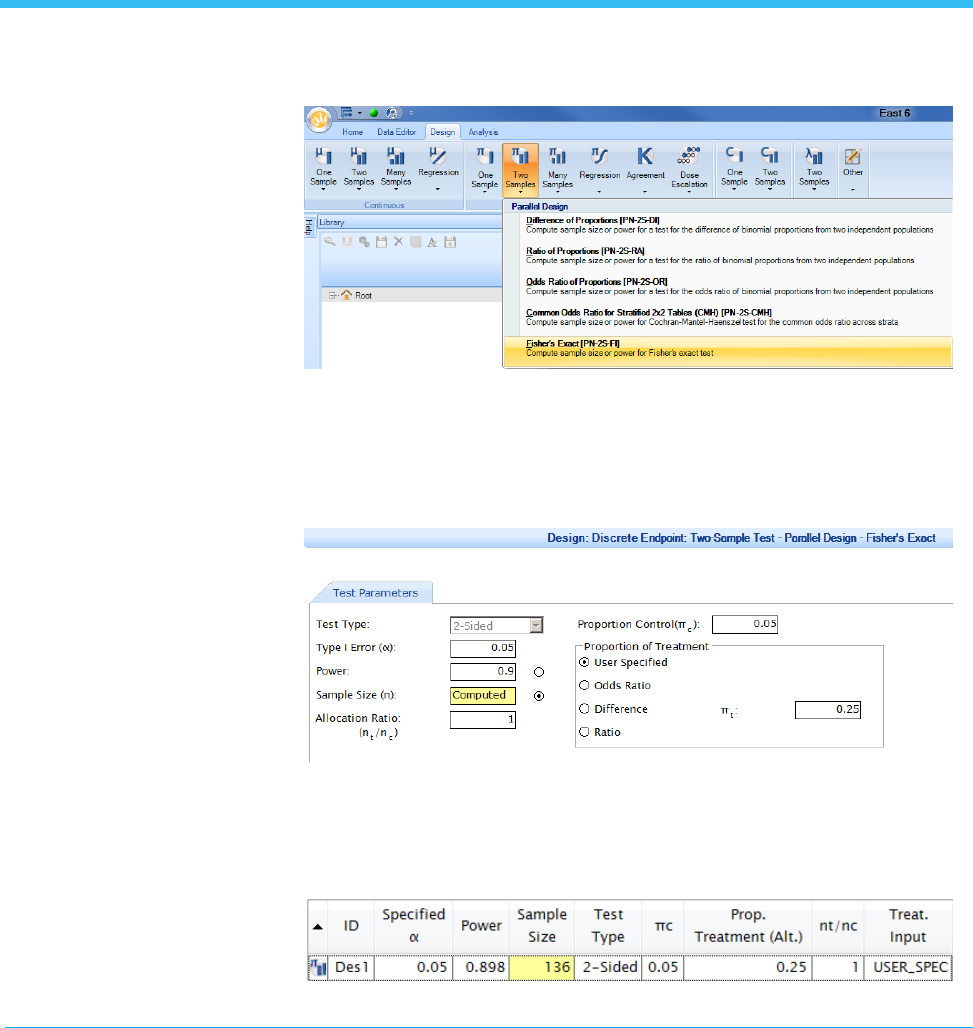Collapse the Root tree node expander
Screen dimensions: 973x1028
click(x=332, y=296)
